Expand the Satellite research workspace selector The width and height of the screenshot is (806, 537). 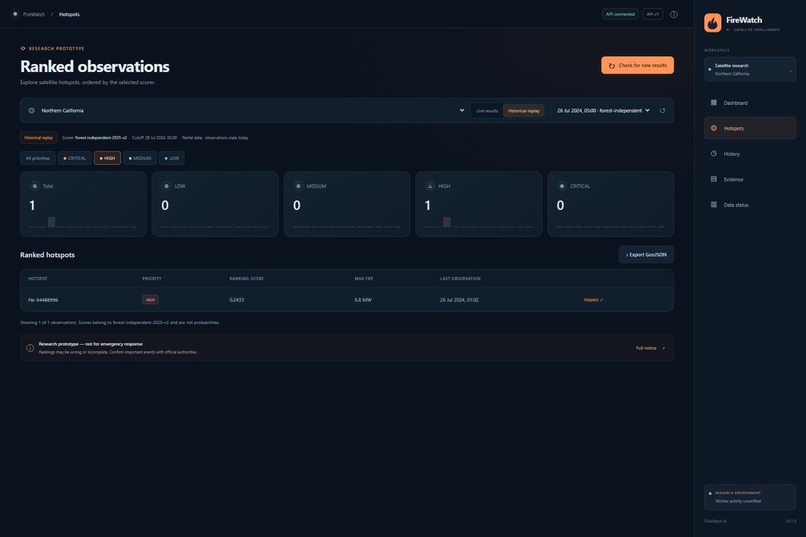750,69
